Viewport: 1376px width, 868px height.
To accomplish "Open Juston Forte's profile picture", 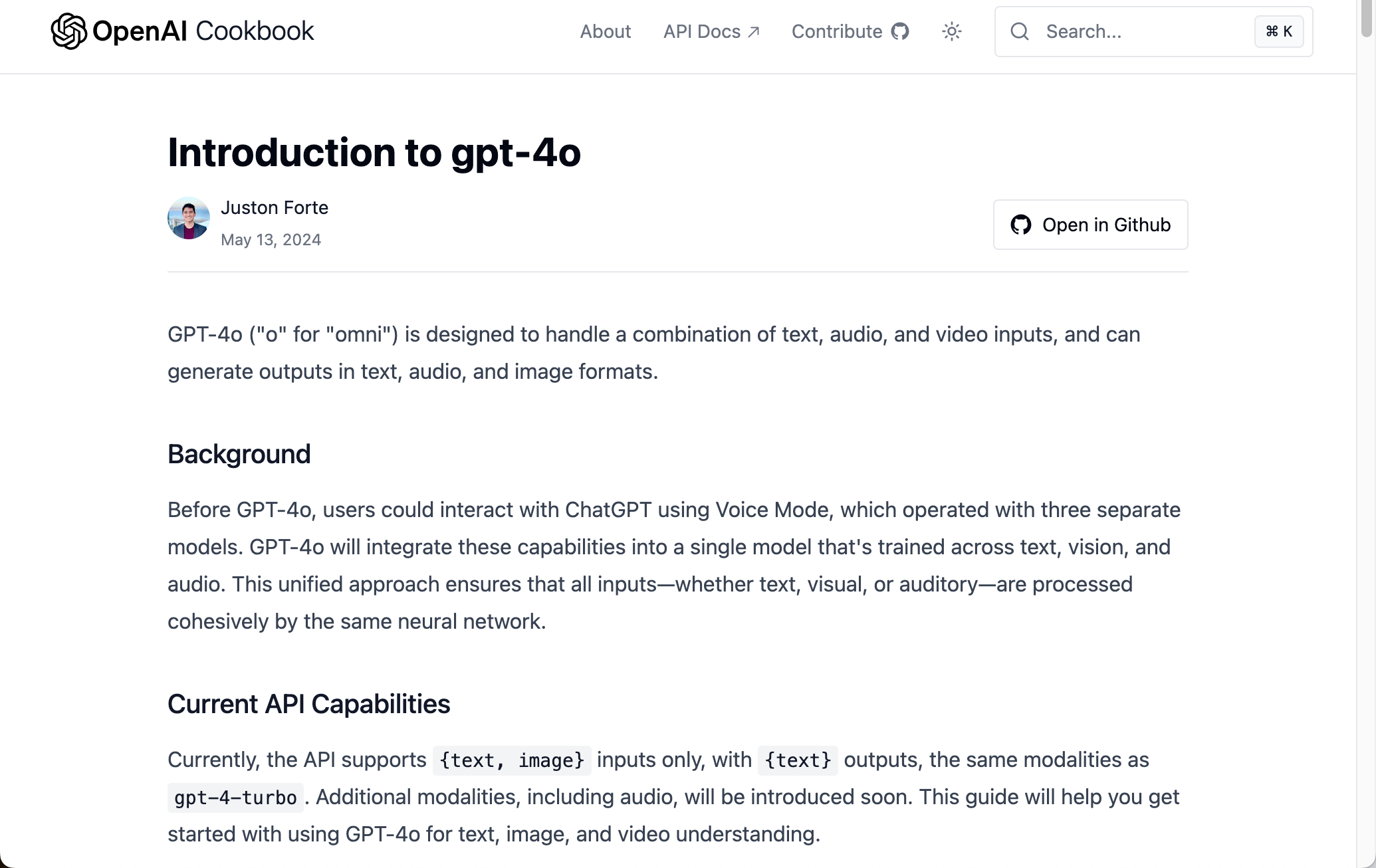I will tap(188, 218).
